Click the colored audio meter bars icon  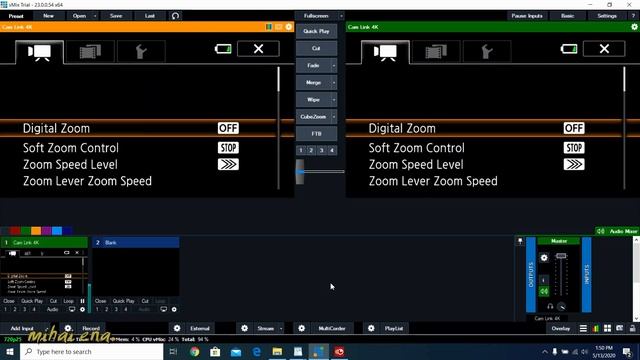[596, 329]
